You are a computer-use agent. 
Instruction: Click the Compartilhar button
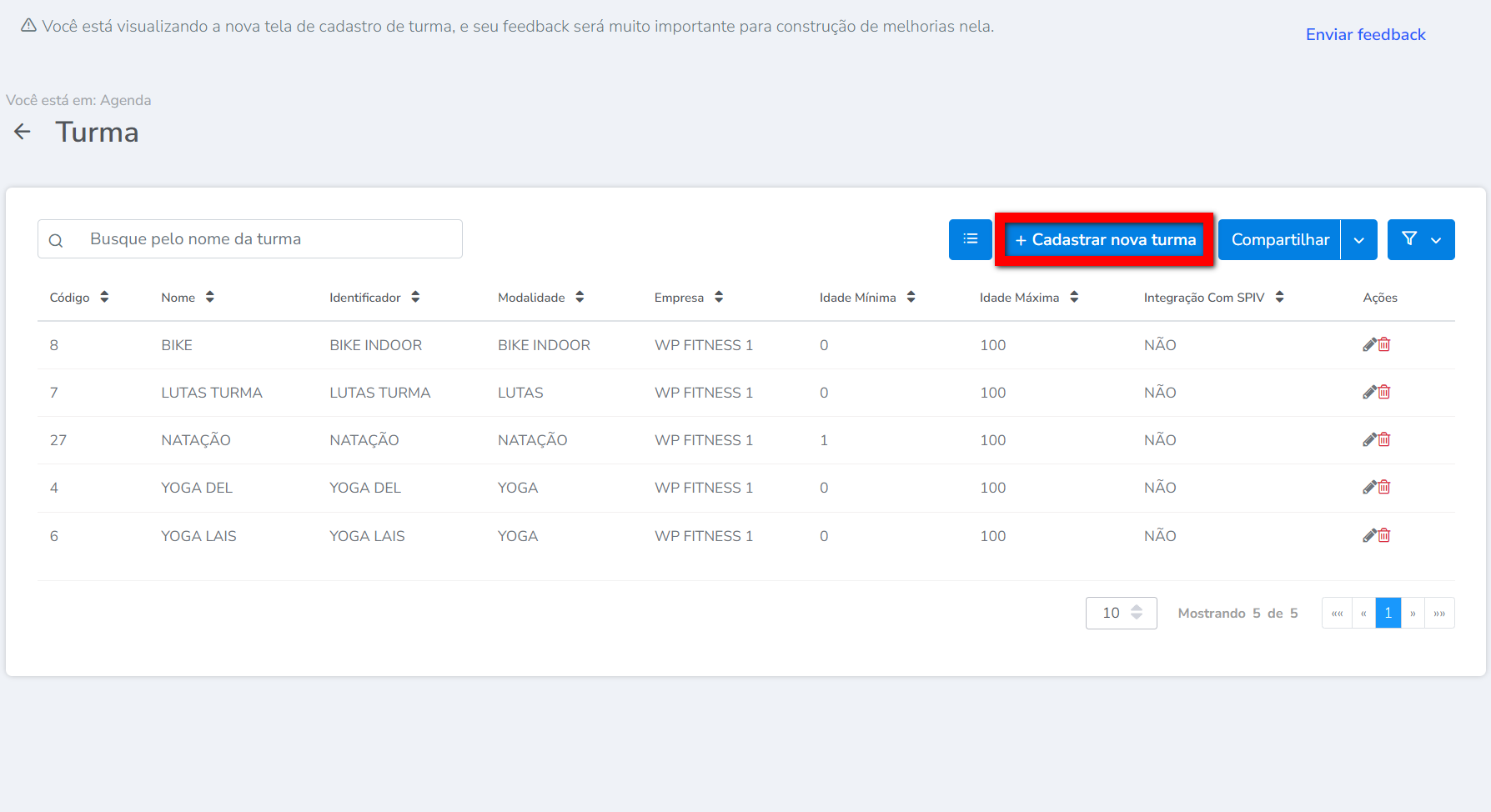[x=1279, y=240]
